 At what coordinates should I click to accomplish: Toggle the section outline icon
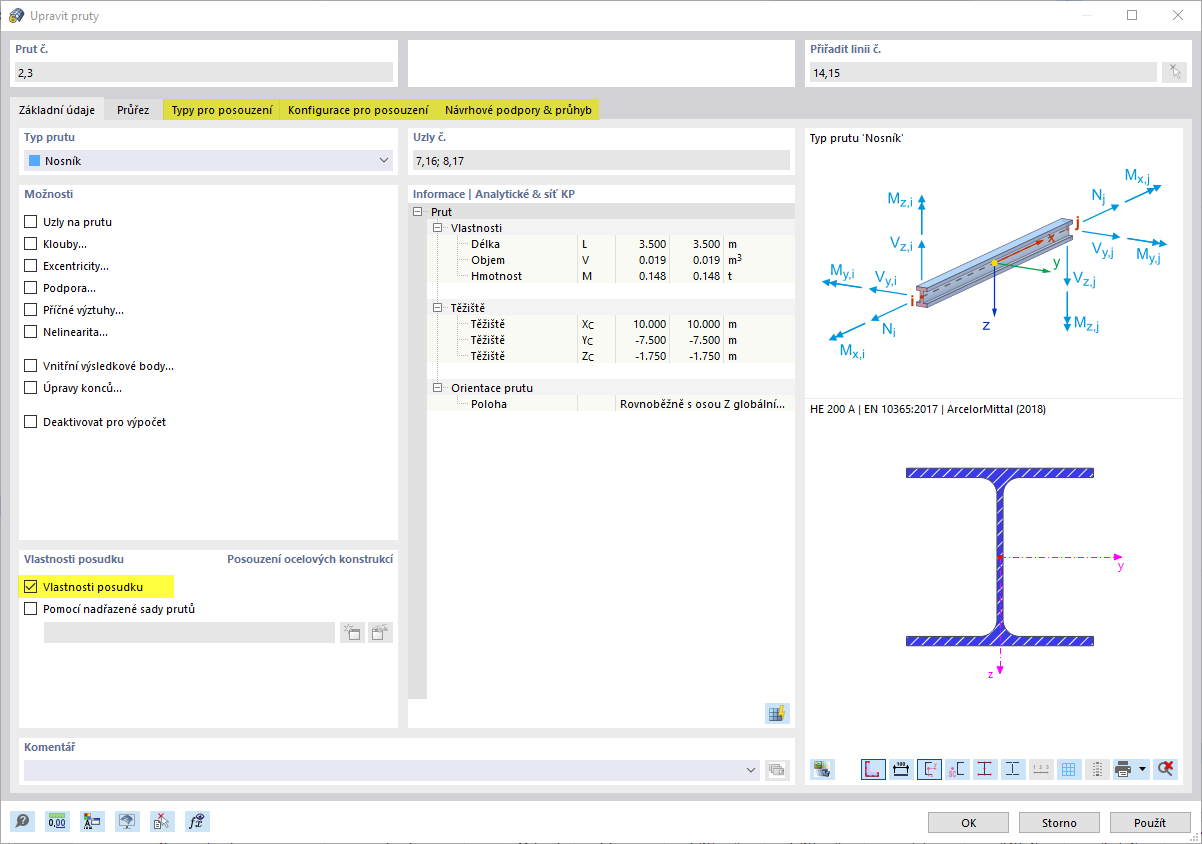point(873,769)
